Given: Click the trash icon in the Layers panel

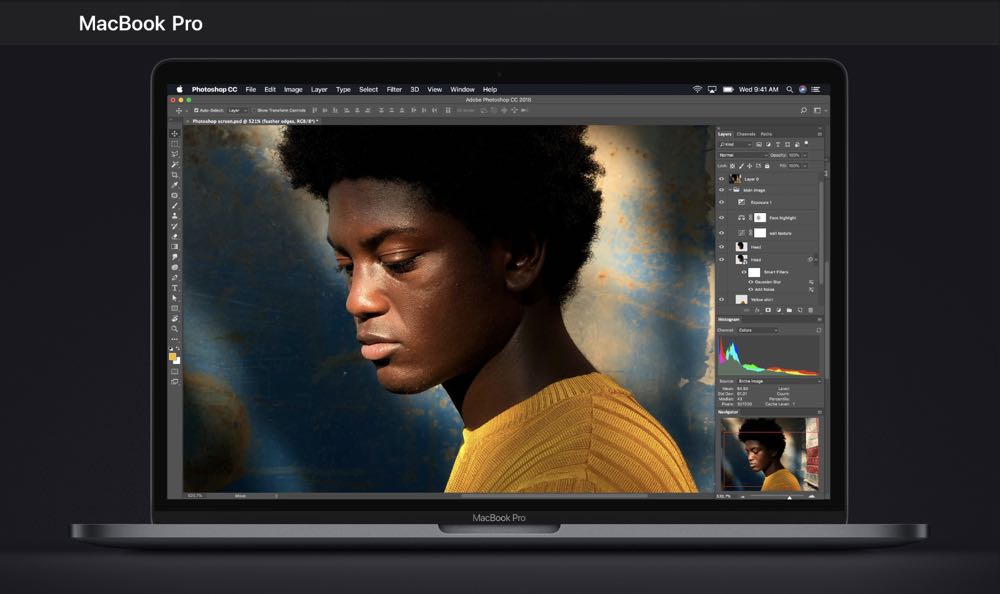Looking at the screenshot, I should [811, 311].
